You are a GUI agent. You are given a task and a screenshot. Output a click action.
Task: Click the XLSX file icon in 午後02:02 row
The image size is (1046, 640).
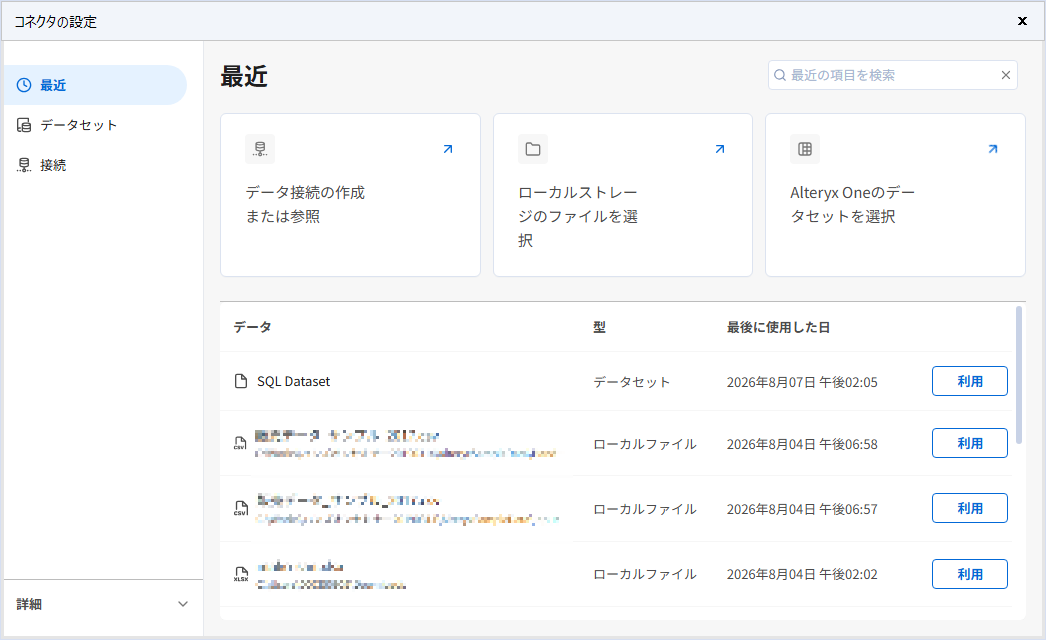click(x=241, y=574)
